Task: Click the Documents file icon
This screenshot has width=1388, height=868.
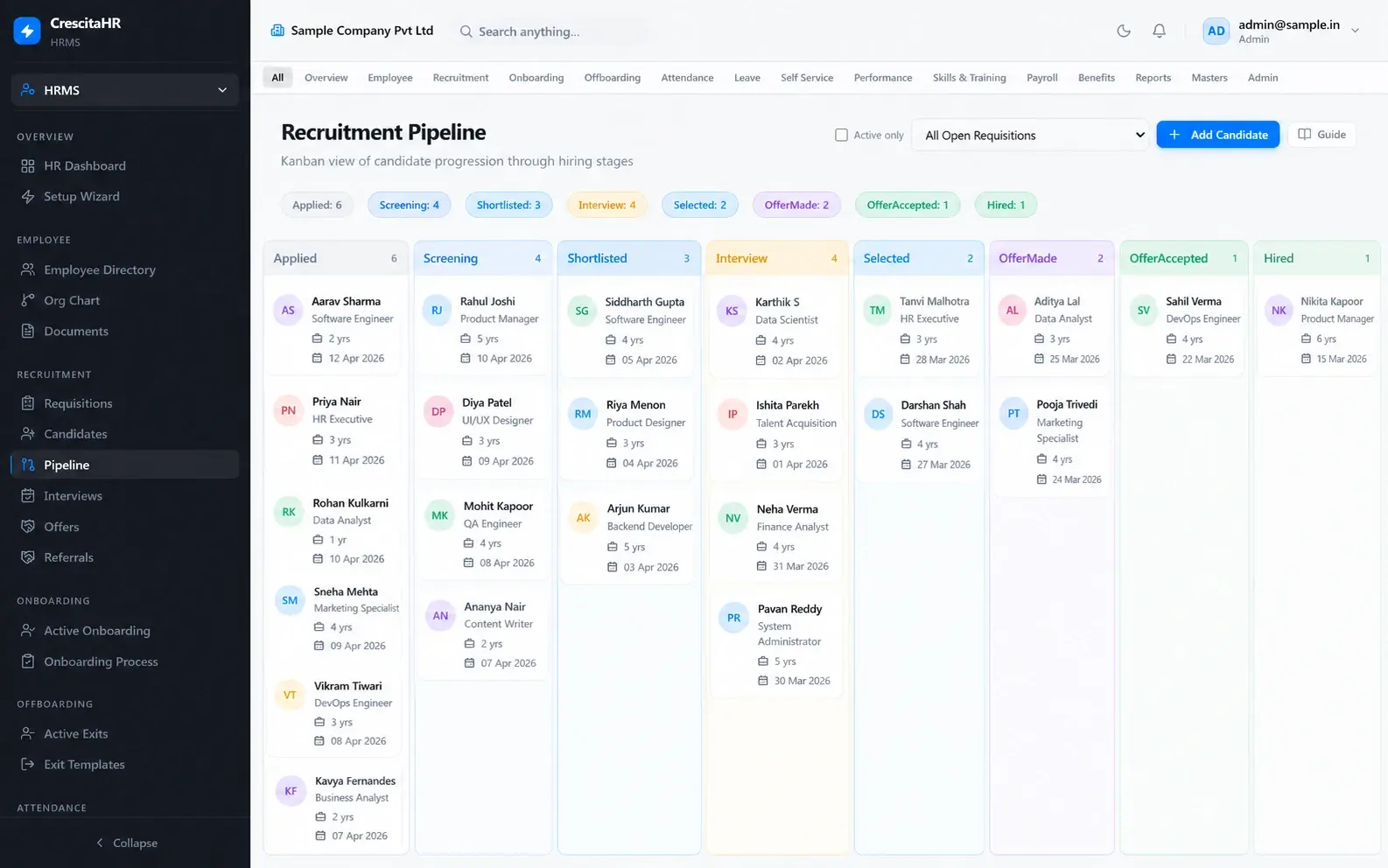Action: pos(28,331)
